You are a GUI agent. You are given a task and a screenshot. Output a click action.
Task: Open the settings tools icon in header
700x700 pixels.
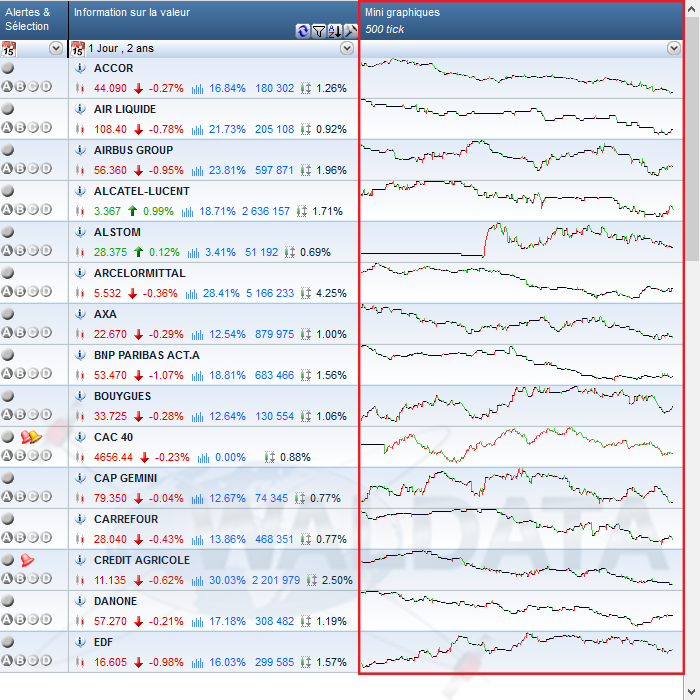point(350,31)
